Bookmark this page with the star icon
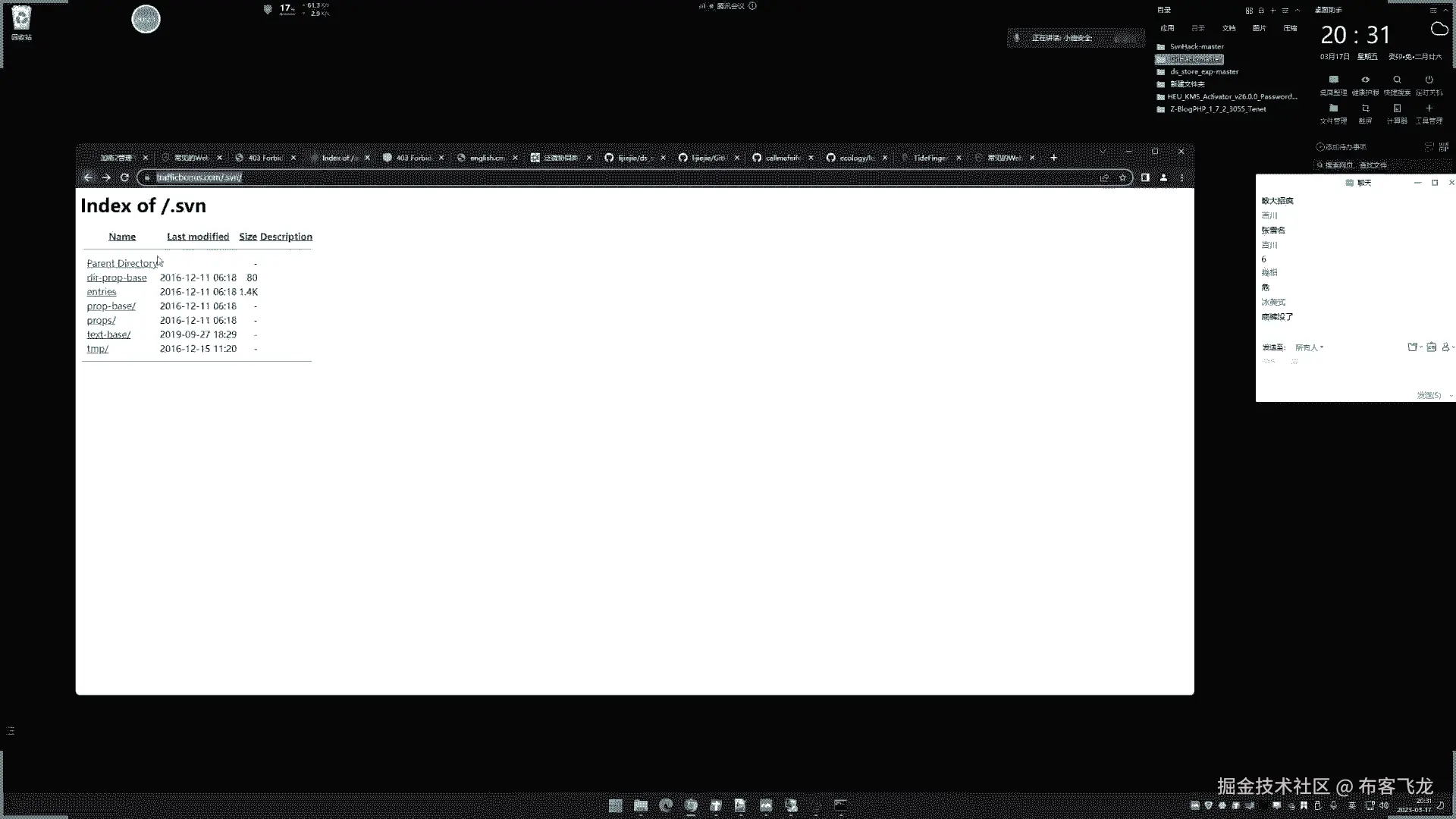 click(1122, 177)
